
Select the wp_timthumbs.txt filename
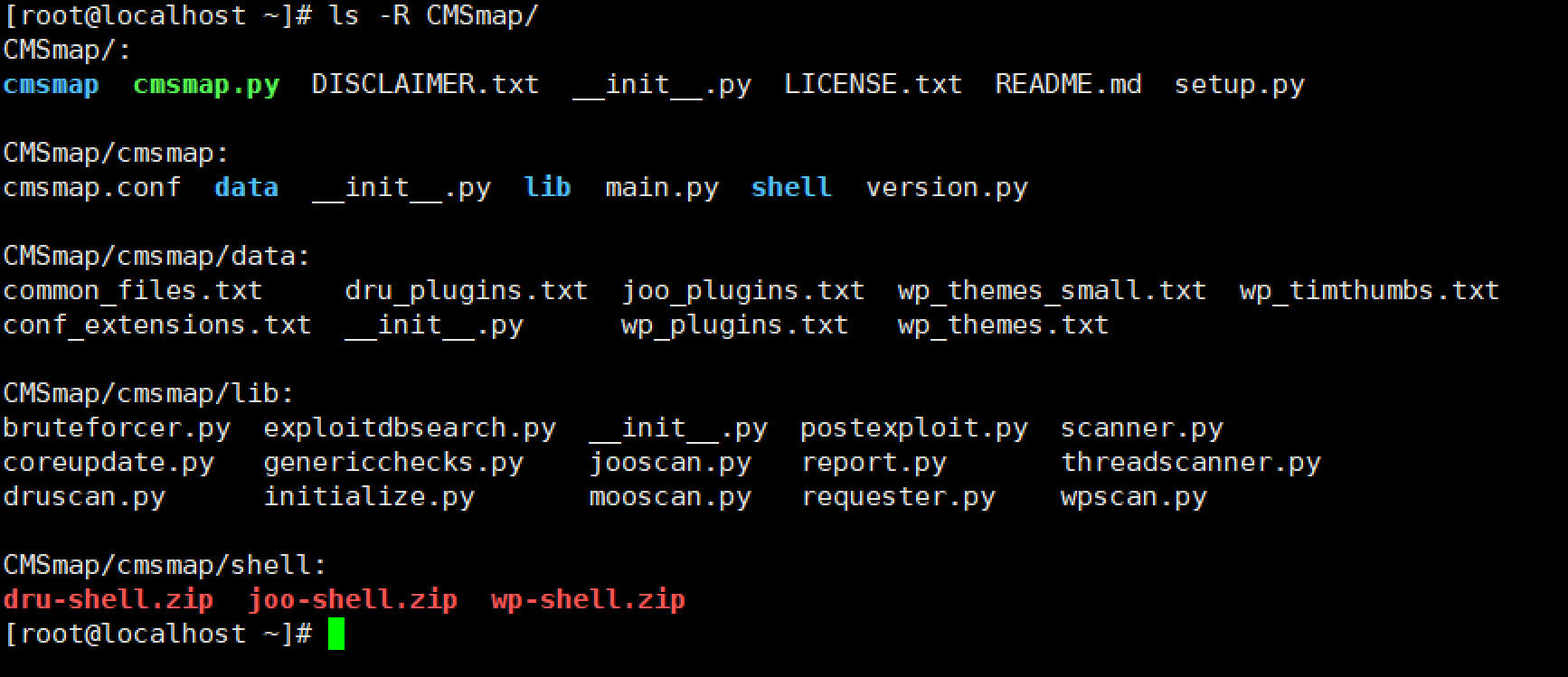pos(1369,290)
